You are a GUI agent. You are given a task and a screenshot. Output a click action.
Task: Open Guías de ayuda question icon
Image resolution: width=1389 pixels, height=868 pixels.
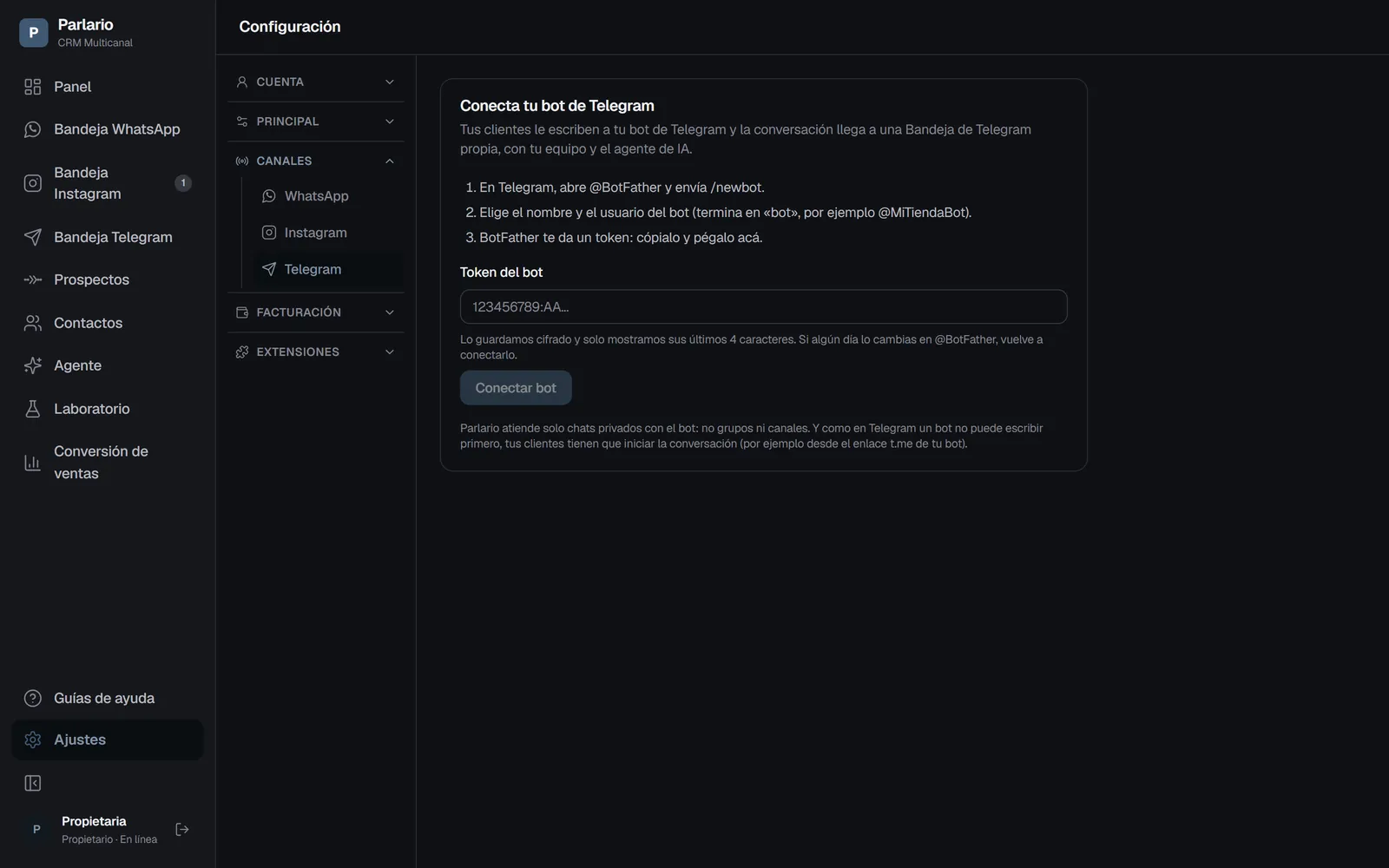pos(33,698)
